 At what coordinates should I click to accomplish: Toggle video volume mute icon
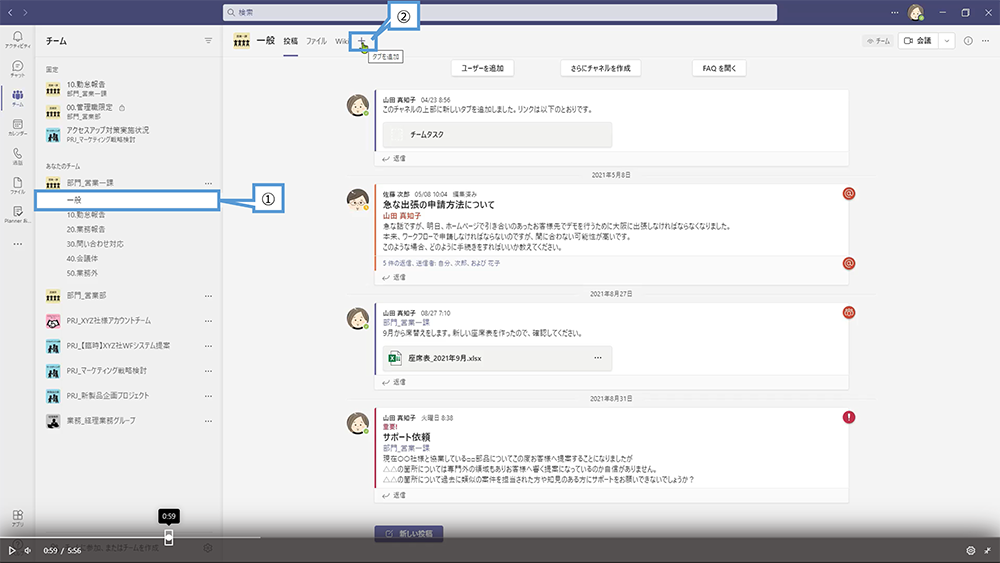click(x=27, y=550)
